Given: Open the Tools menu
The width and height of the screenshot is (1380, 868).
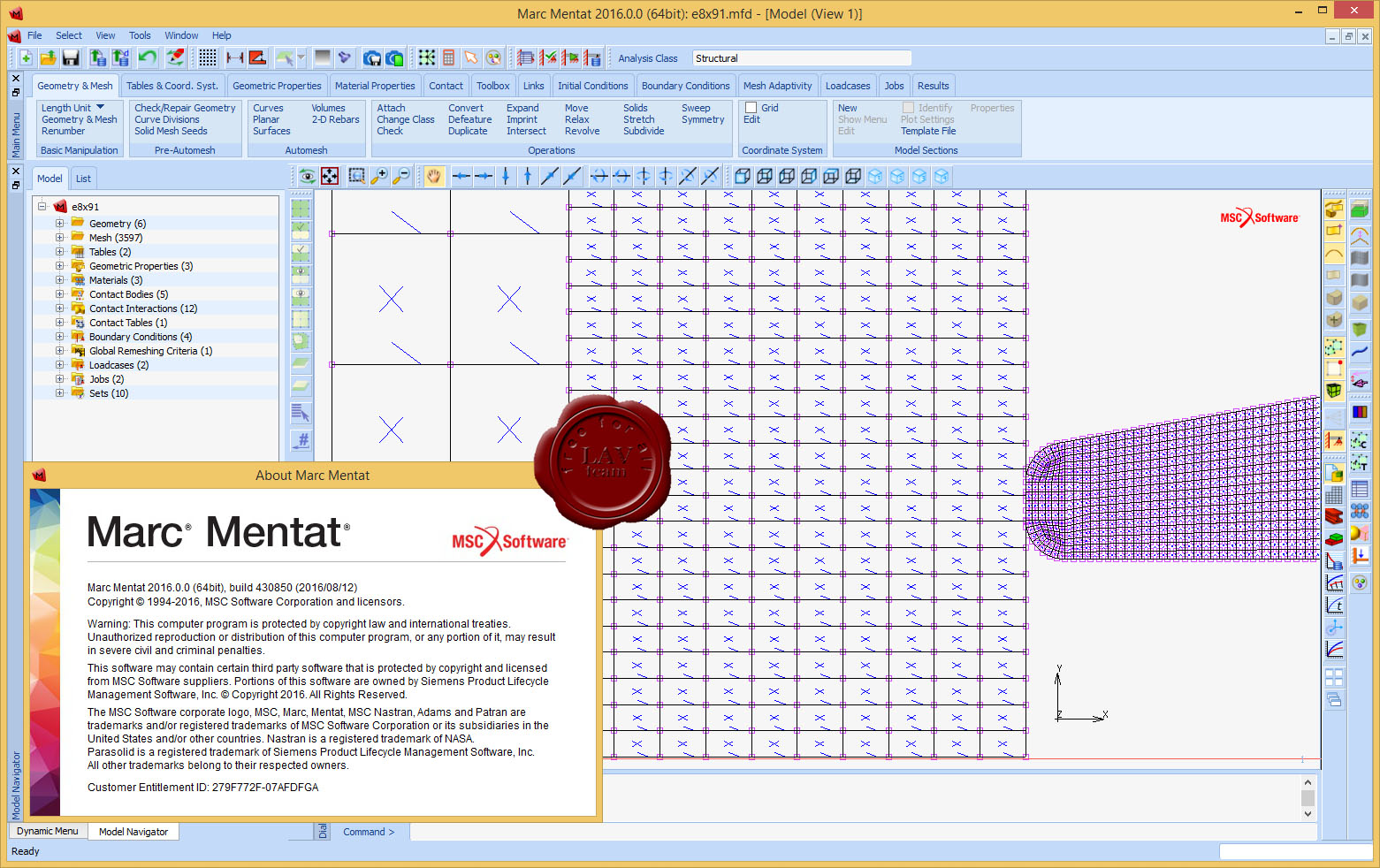Looking at the screenshot, I should pyautogui.click(x=140, y=35).
